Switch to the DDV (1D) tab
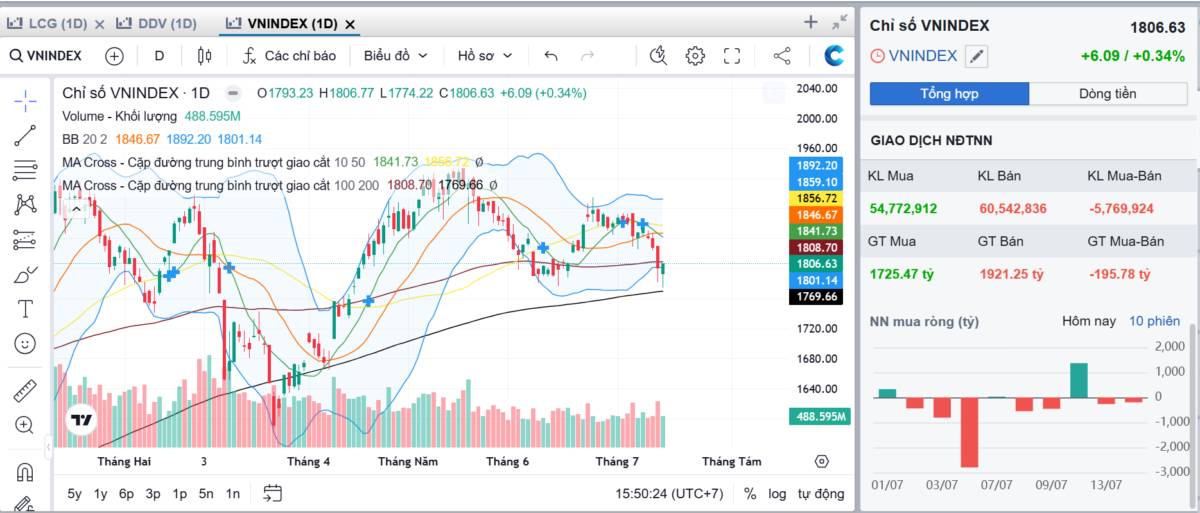The height and width of the screenshot is (513, 1200). 155,23
